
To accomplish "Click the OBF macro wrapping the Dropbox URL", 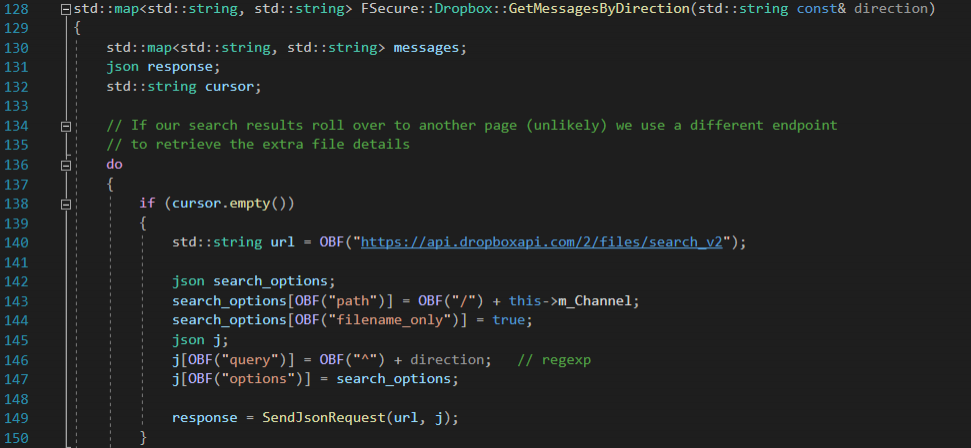I will coord(332,242).
